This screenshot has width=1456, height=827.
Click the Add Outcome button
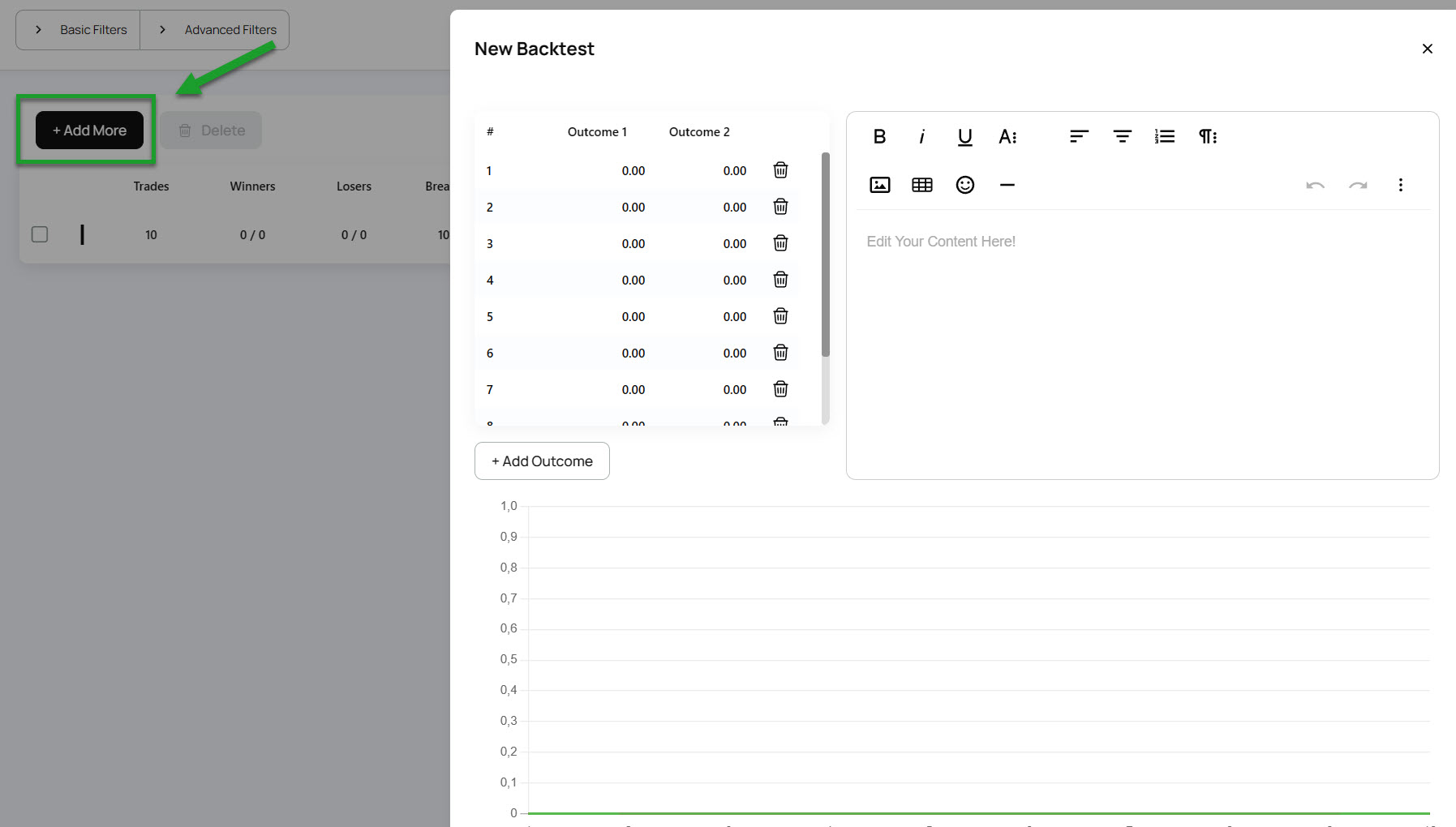pyautogui.click(x=542, y=461)
